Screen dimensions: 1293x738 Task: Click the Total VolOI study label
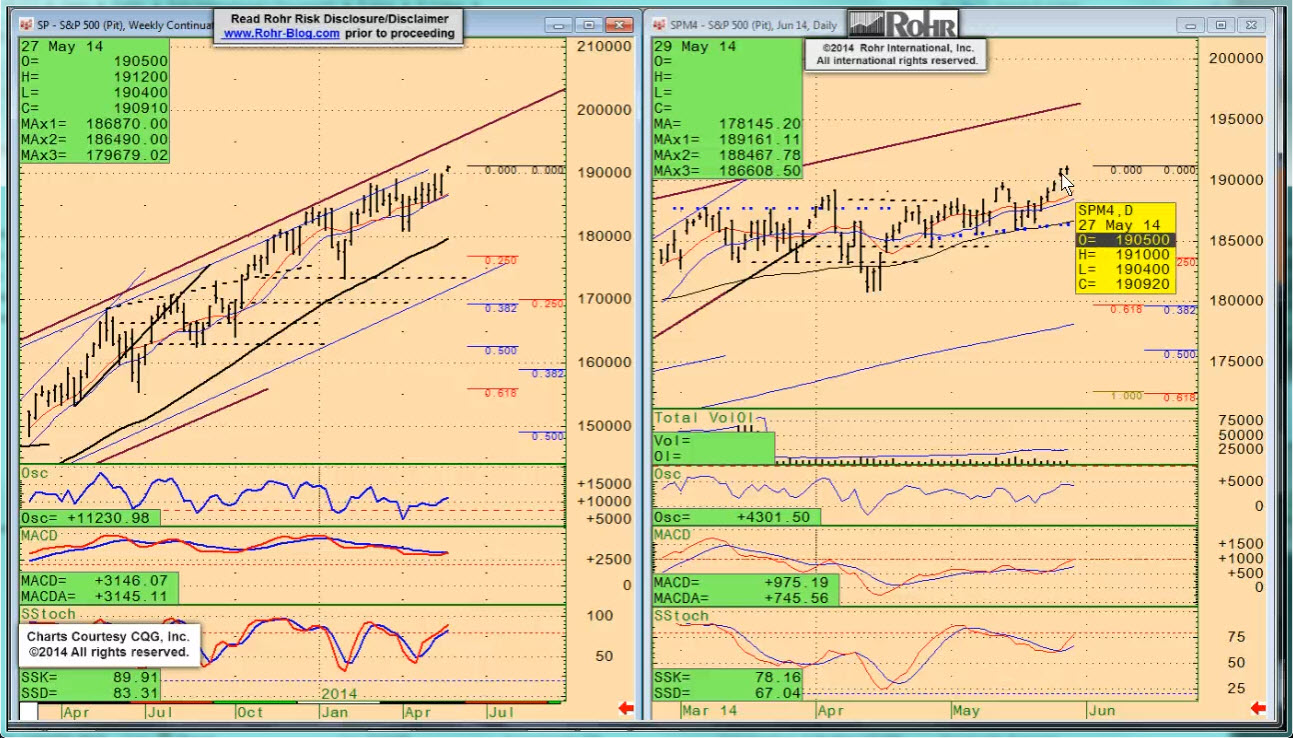point(702,417)
